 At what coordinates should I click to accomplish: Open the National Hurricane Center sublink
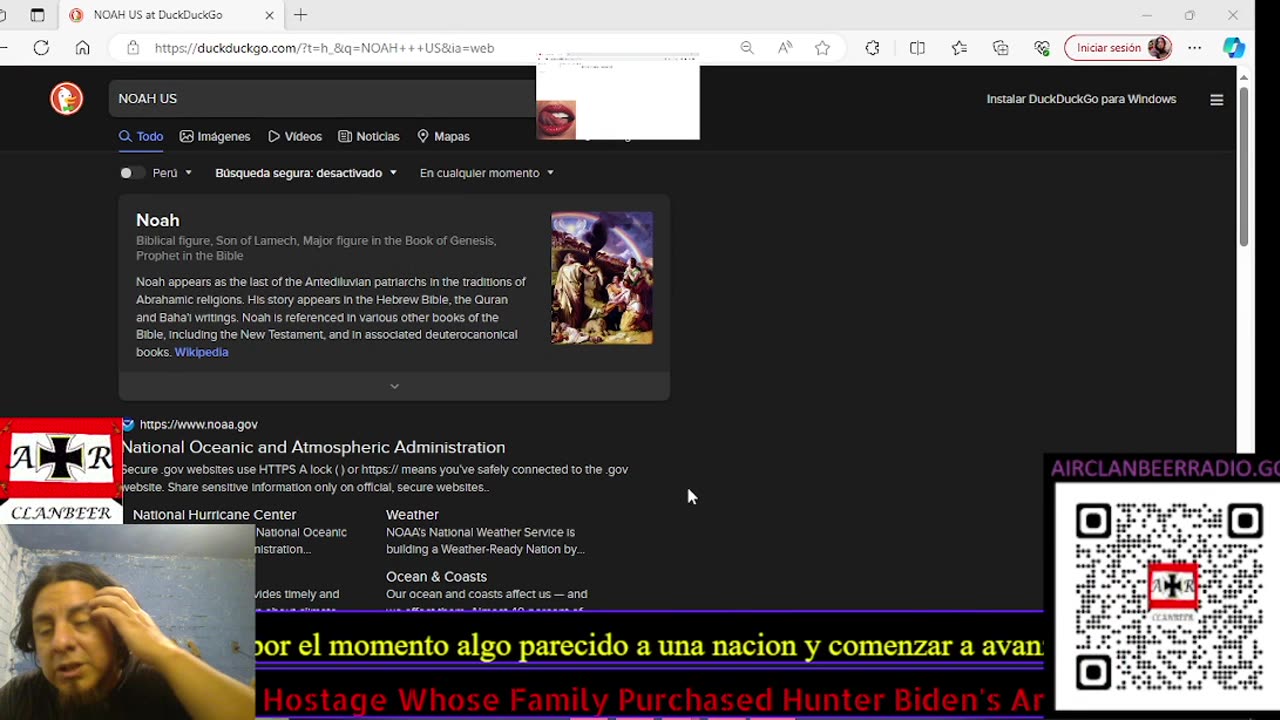[x=214, y=514]
